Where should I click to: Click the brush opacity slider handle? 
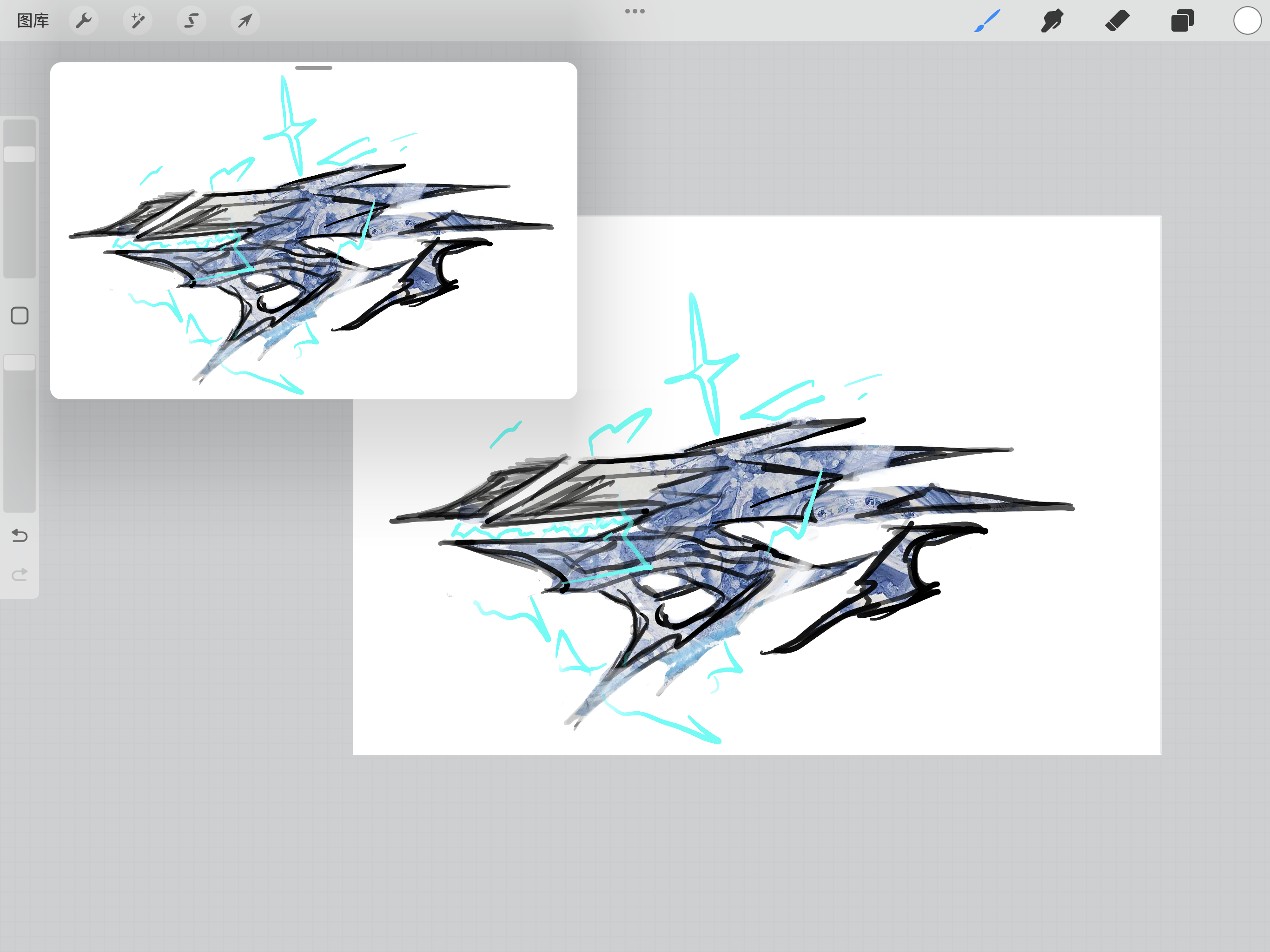pos(20,362)
